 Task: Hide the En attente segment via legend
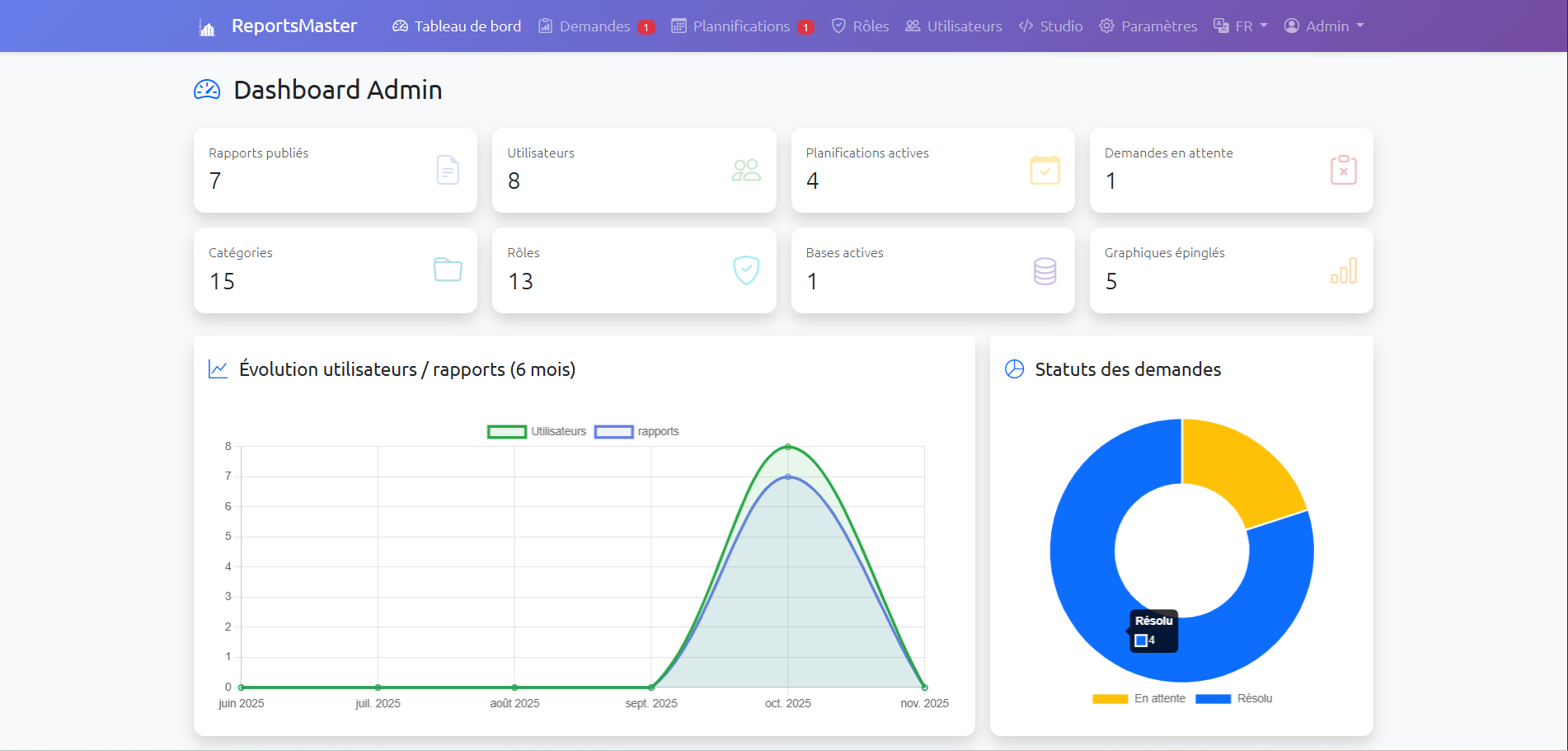(1139, 698)
